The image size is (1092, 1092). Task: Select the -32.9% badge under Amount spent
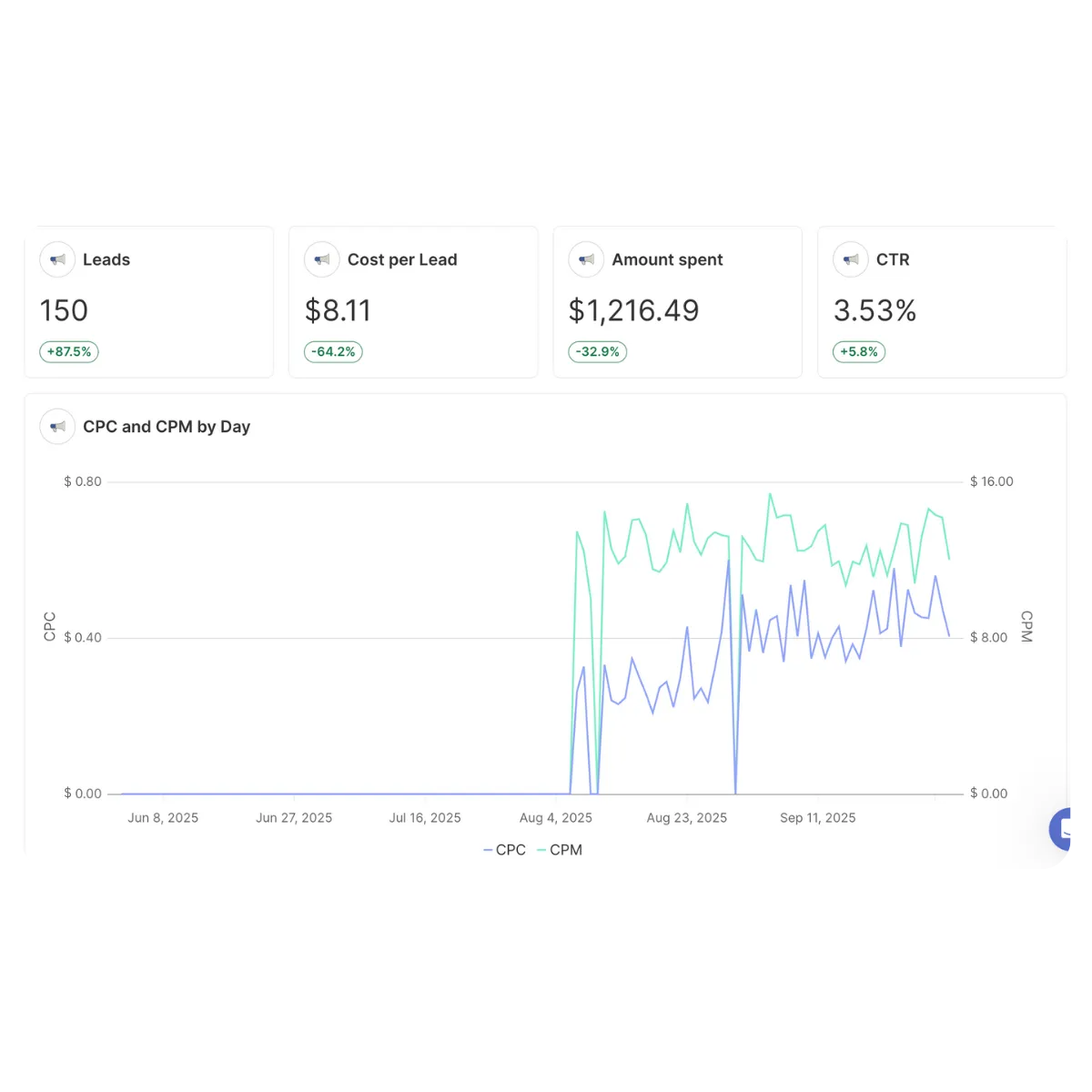[598, 352]
